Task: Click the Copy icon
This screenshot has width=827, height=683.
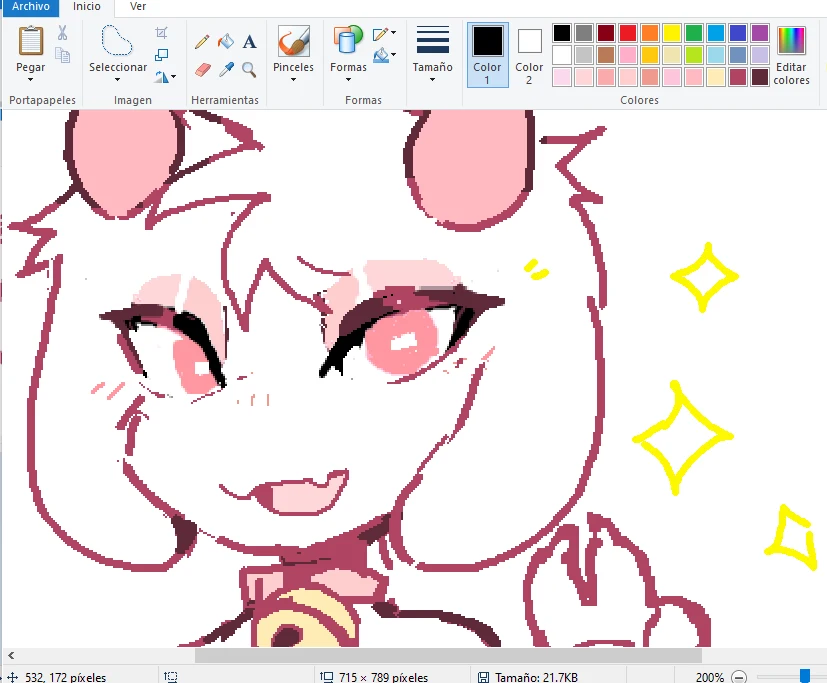Action: pyautogui.click(x=62, y=55)
